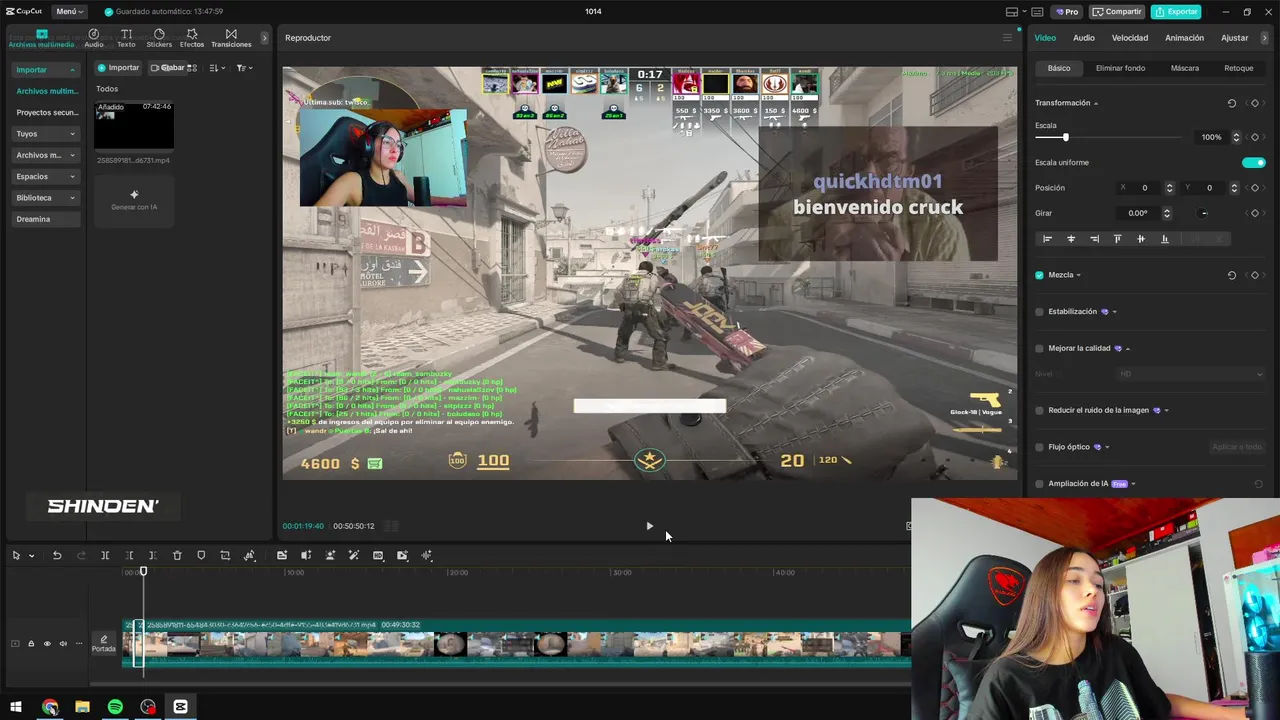Collapse the Importar sidebar section
1280x720 pixels.
(x=72, y=70)
